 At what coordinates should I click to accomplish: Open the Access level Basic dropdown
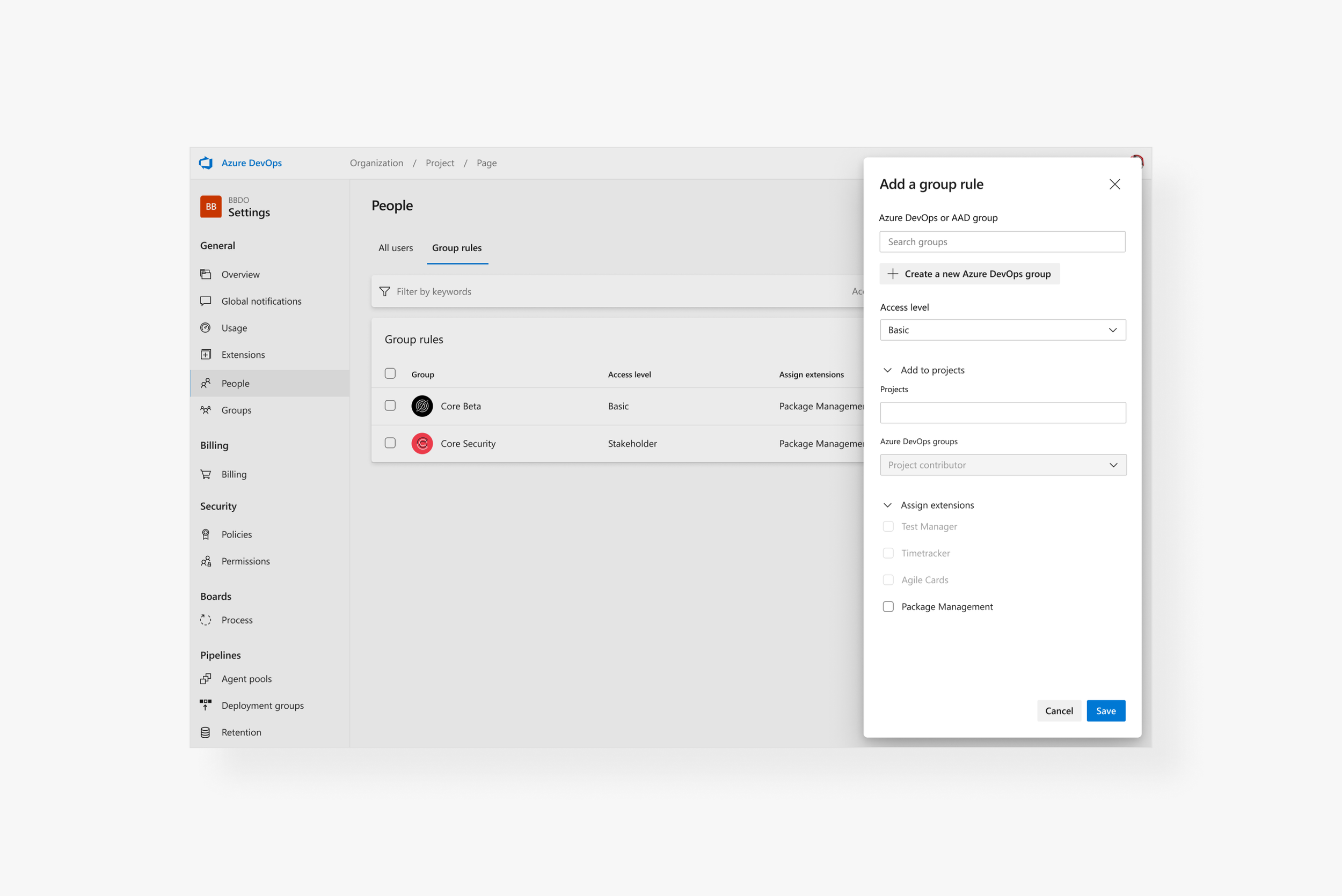(x=1003, y=330)
